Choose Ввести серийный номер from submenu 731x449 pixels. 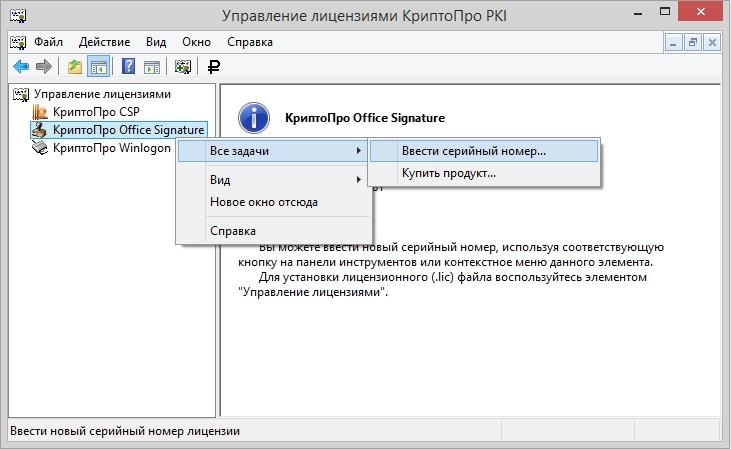tap(474, 151)
